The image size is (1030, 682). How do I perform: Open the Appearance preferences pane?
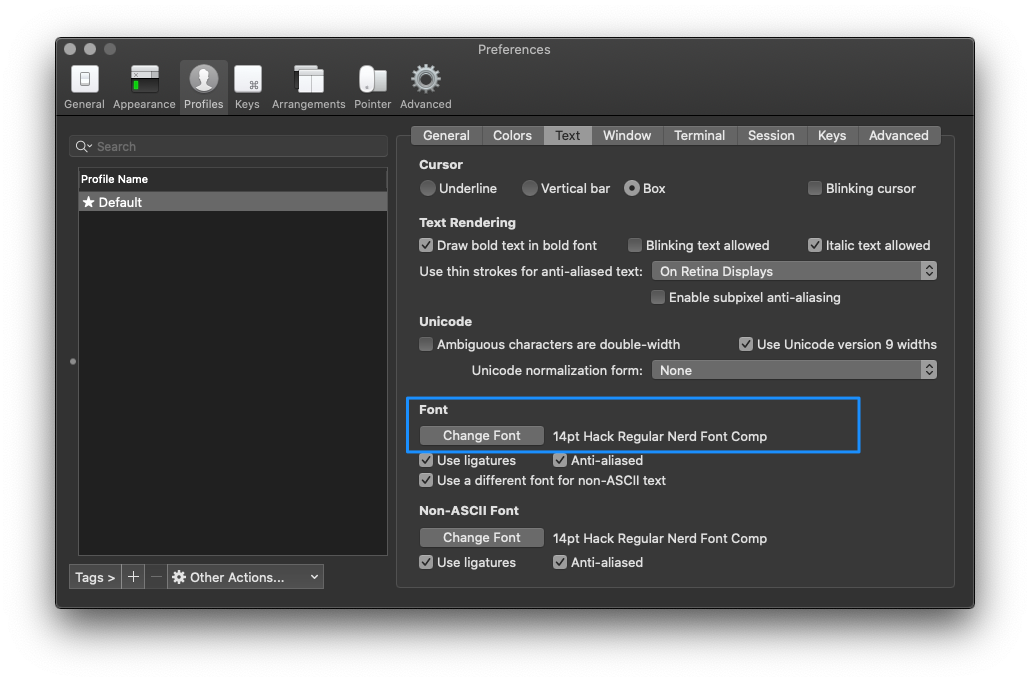[144, 87]
